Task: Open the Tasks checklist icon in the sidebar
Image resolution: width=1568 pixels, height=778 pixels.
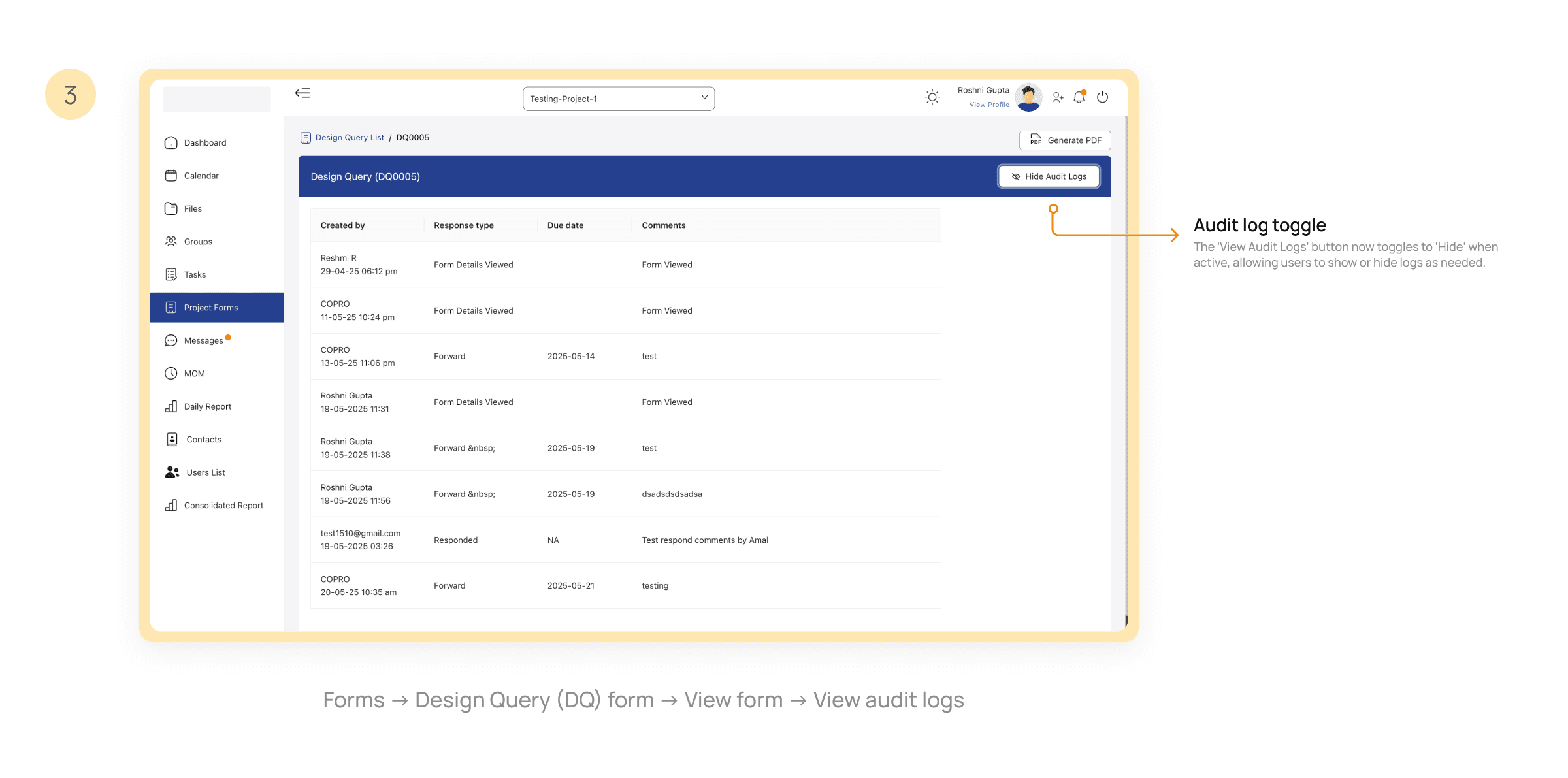Action: [171, 275]
